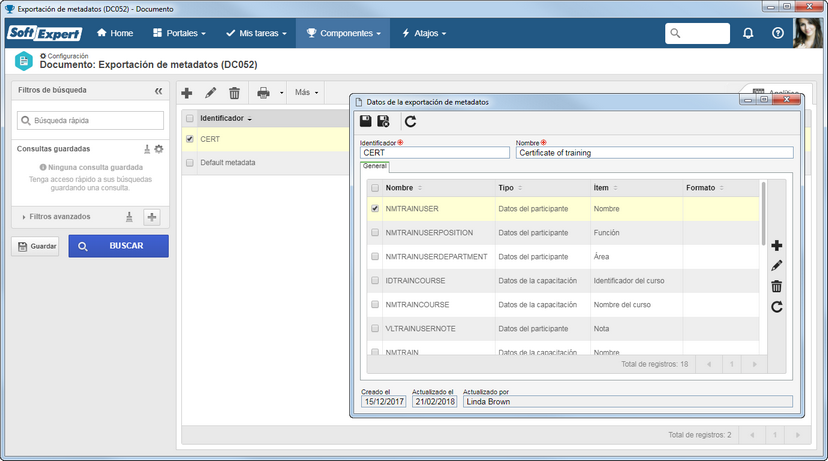Go to Home in navigation bar
Screen dimensions: 828x461
pos(115,33)
